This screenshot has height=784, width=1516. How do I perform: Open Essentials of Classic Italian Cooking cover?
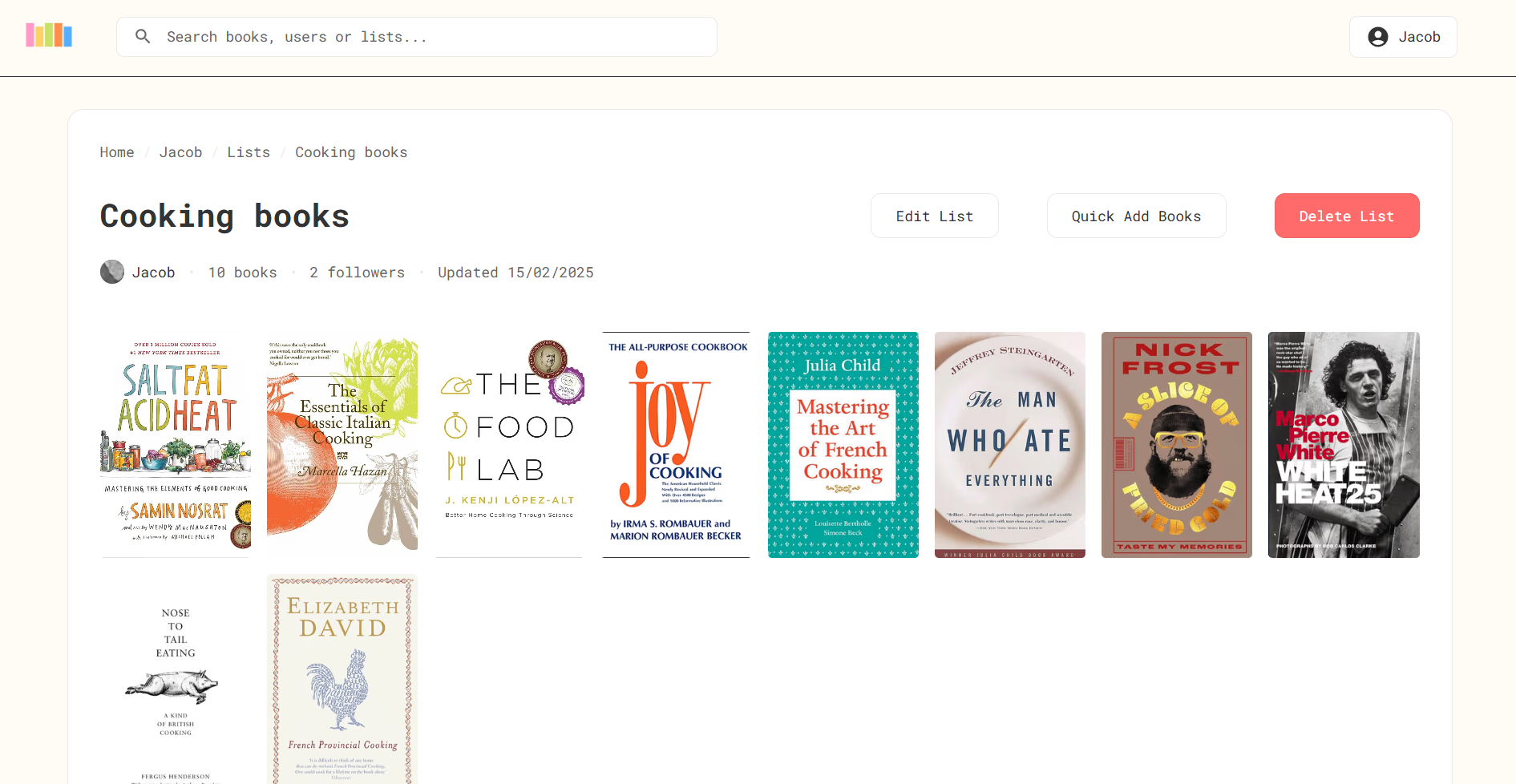pos(342,445)
